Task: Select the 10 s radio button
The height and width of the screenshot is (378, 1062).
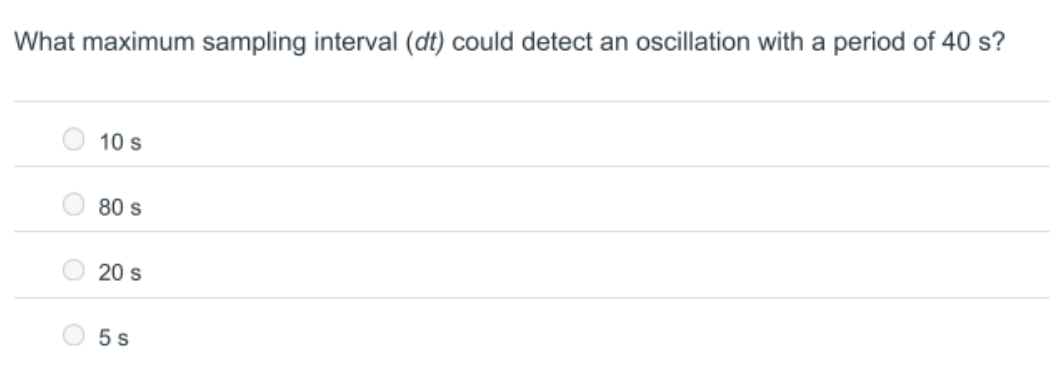Action: 73,139
